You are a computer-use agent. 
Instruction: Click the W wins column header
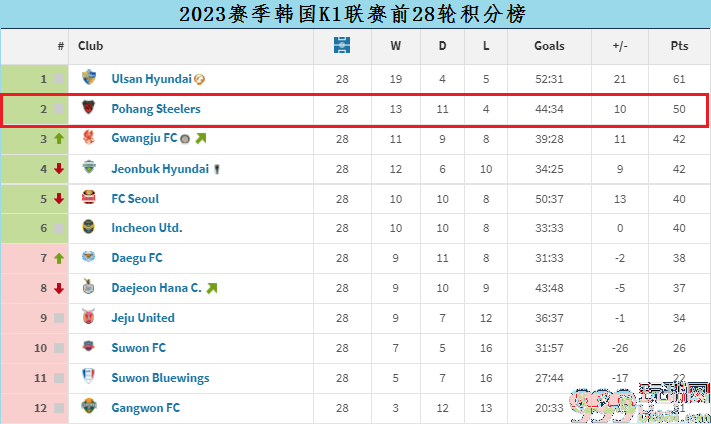(x=395, y=46)
